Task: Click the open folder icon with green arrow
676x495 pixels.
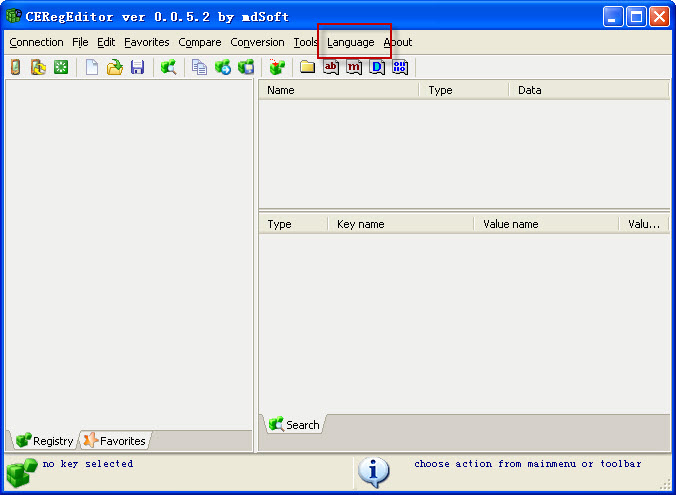Action: (115, 67)
